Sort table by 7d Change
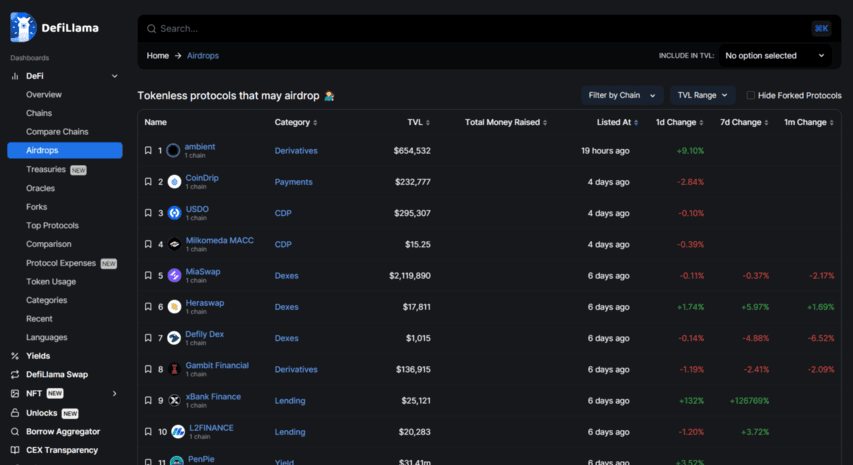Viewport: 853px width, 465px height. point(744,122)
